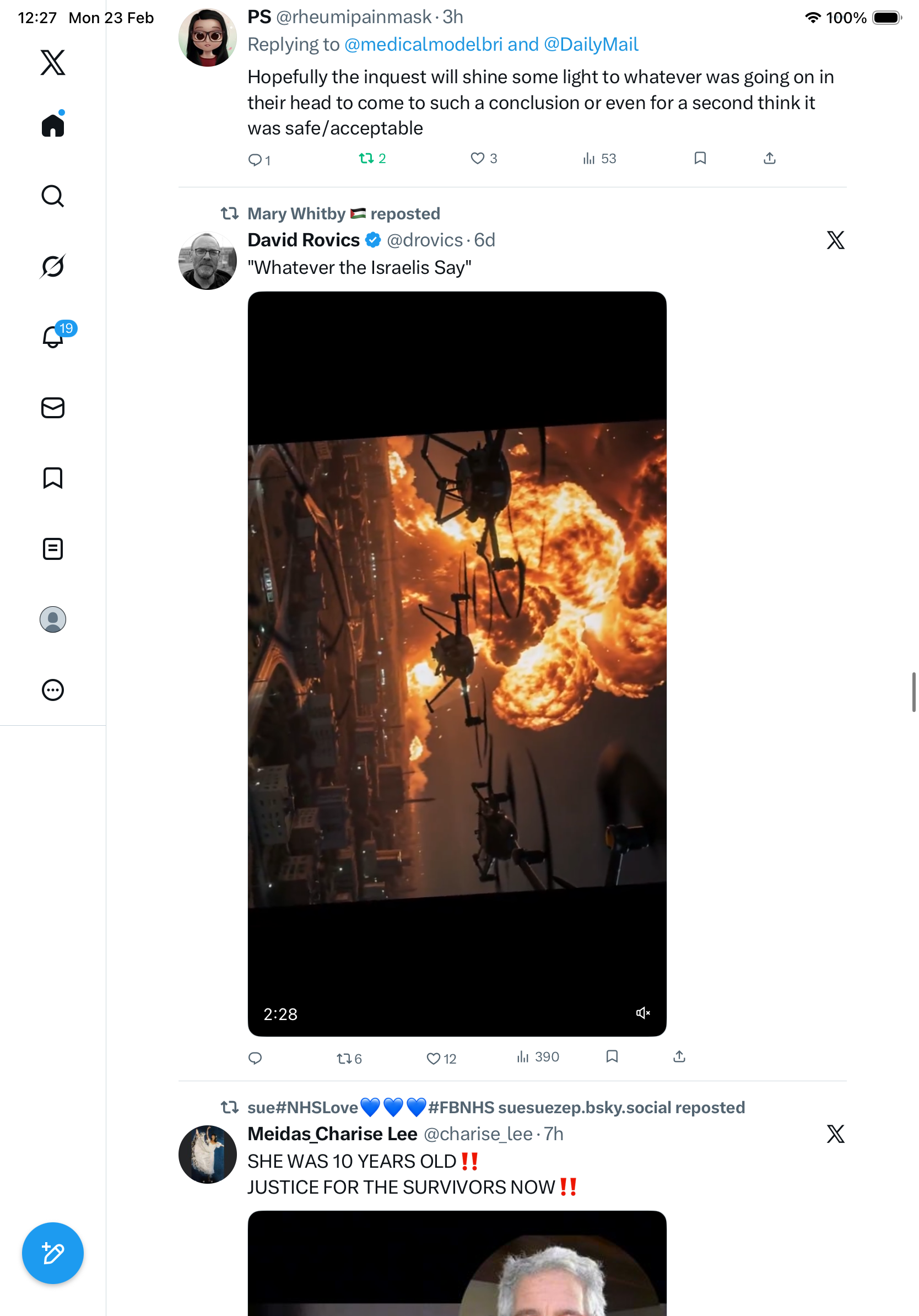Open Lists icon in sidebar
The height and width of the screenshot is (1316, 919).
[x=53, y=548]
